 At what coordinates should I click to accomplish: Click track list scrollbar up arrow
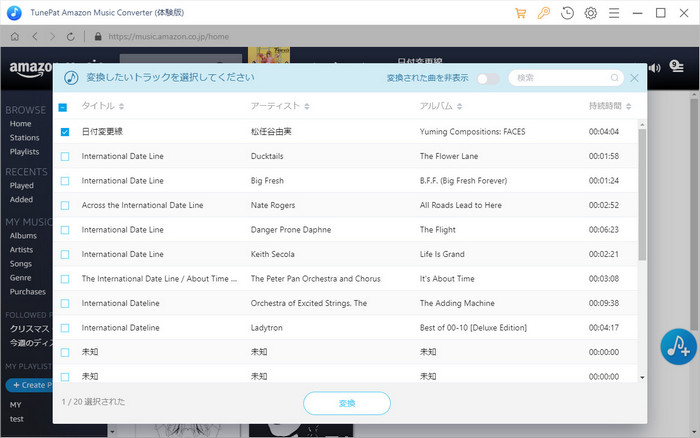coord(642,125)
